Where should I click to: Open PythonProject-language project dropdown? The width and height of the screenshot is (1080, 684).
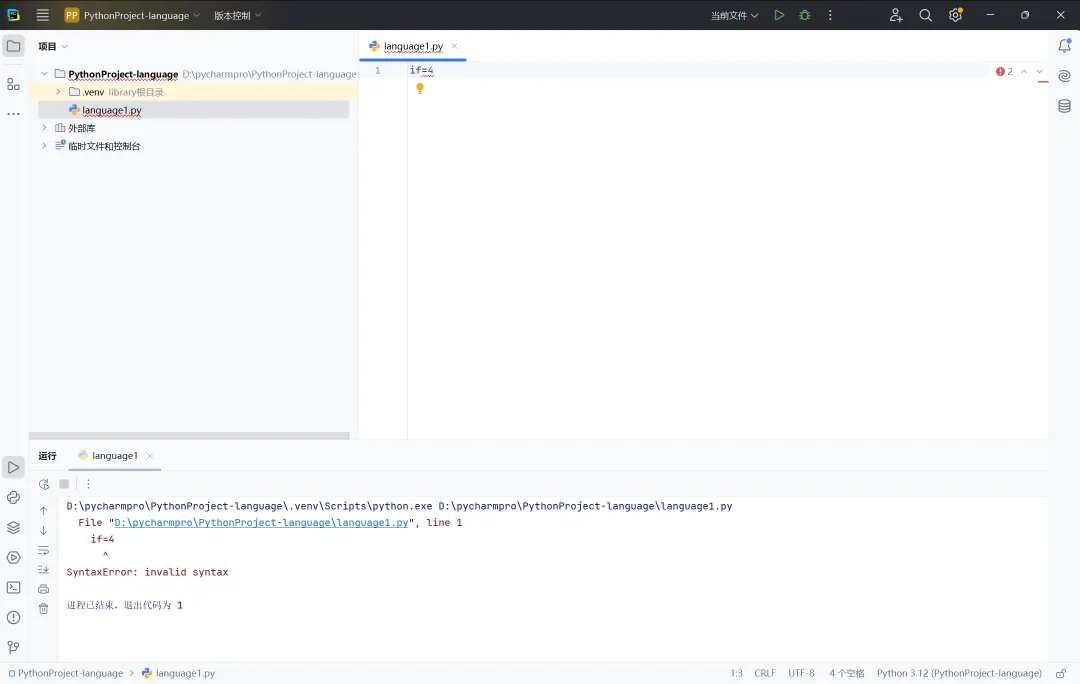click(132, 15)
